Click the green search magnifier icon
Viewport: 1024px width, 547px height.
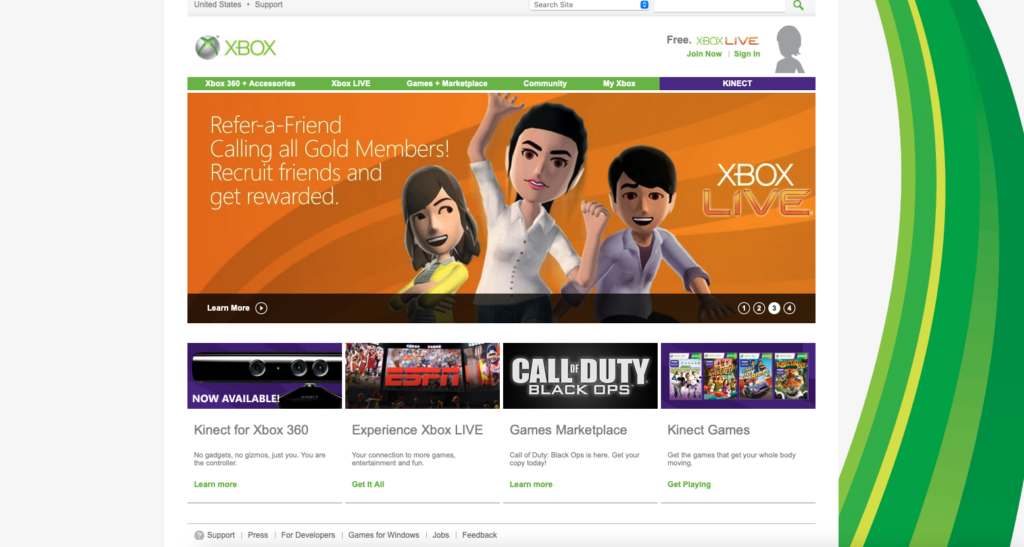point(798,5)
